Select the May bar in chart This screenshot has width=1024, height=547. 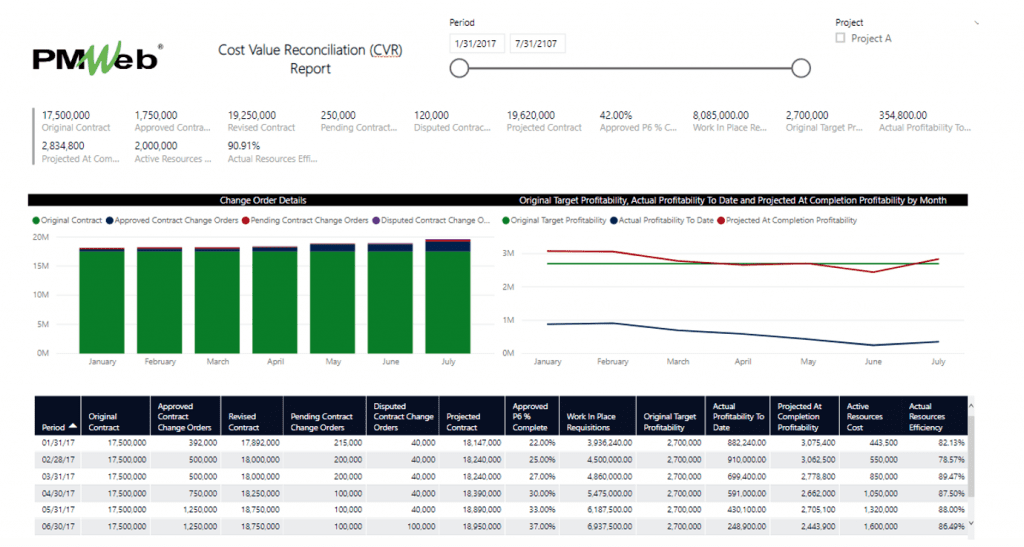[332, 299]
